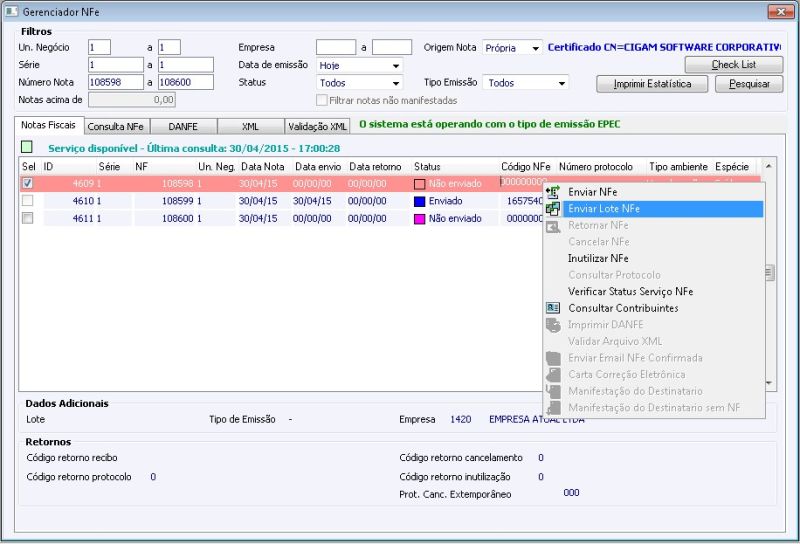Open the Status filter dropdown
The width and height of the screenshot is (800, 544).
pyautogui.click(x=395, y=83)
